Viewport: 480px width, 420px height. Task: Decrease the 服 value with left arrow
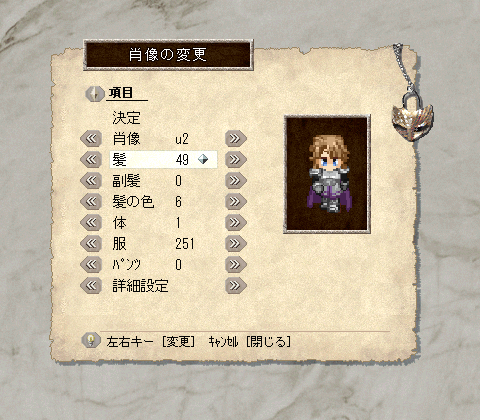91,244
